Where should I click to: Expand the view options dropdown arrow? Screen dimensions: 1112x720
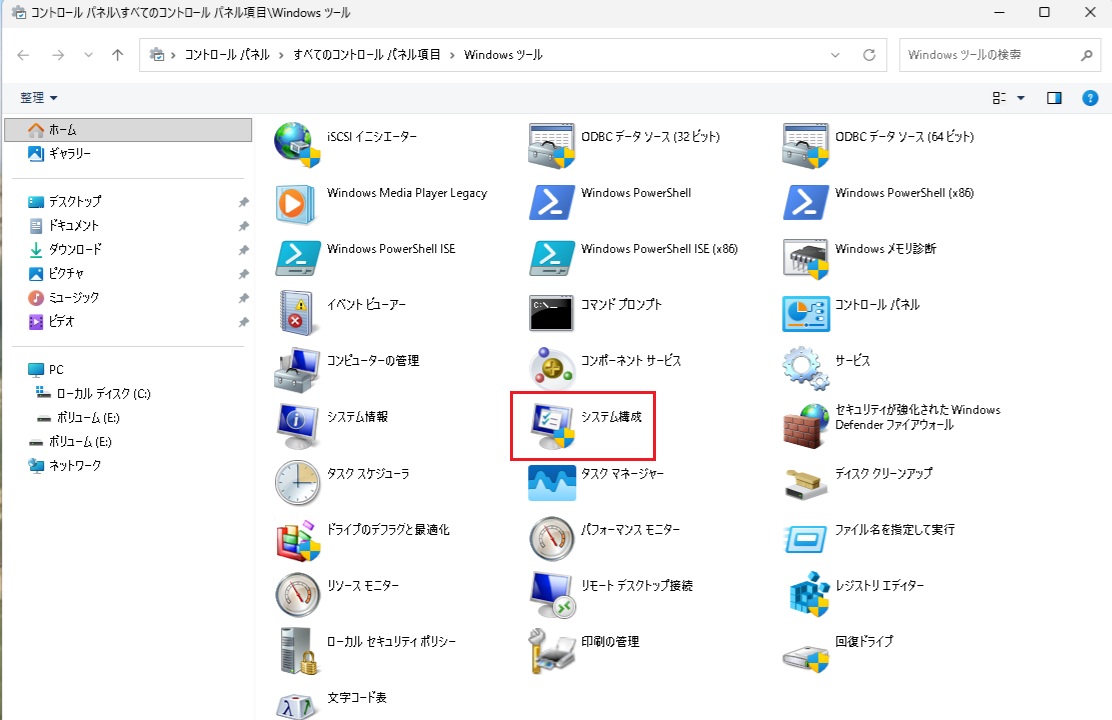(1021, 98)
